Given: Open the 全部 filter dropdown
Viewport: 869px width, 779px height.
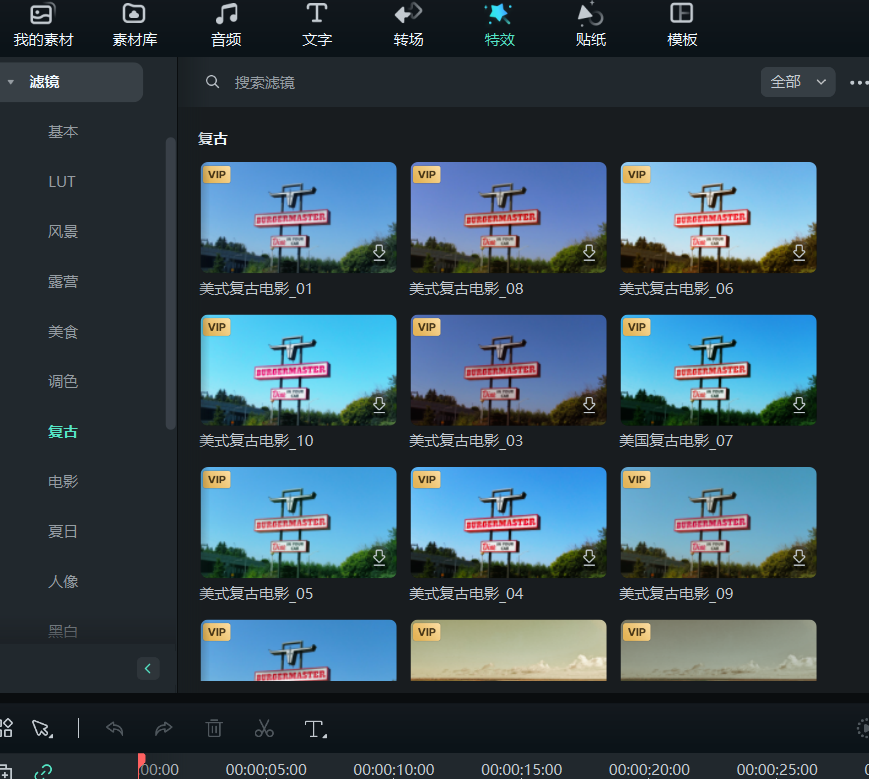Looking at the screenshot, I should 797,82.
